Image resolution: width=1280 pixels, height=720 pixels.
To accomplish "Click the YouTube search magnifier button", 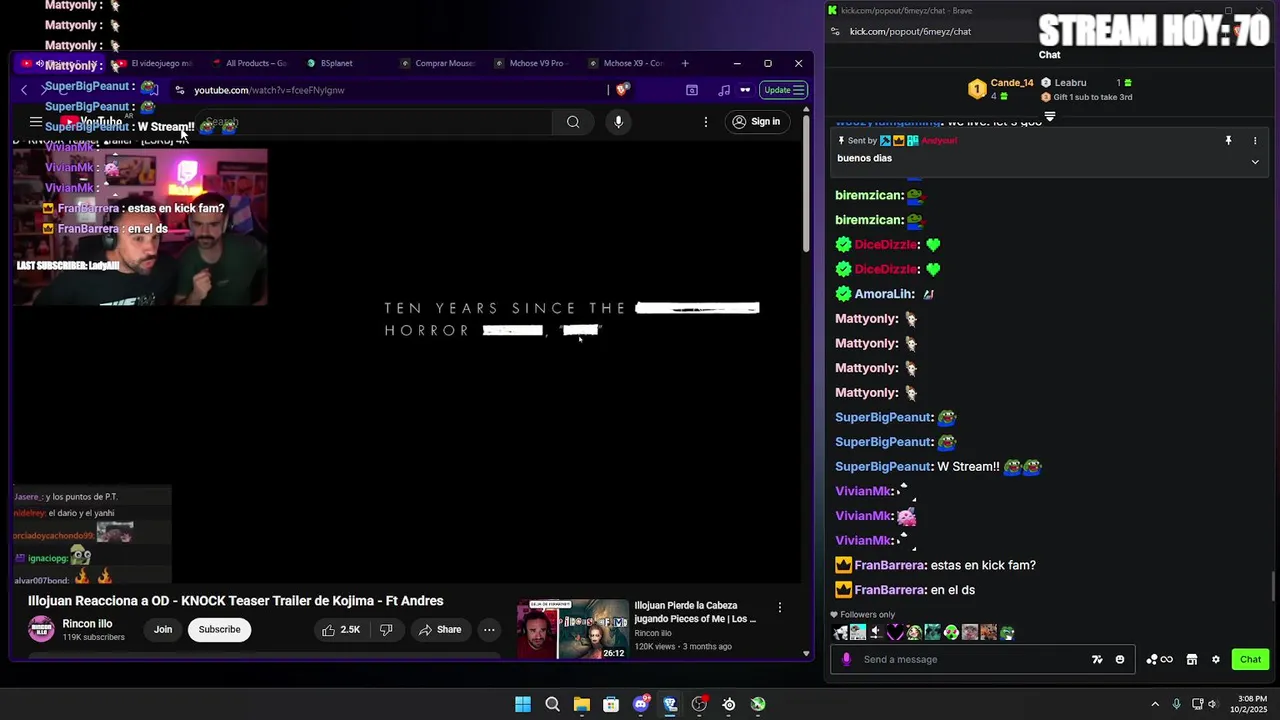I will 573,122.
